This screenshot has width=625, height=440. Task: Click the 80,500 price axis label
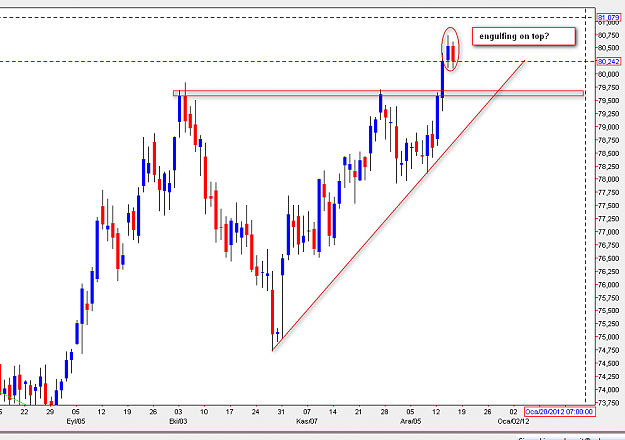pos(608,48)
